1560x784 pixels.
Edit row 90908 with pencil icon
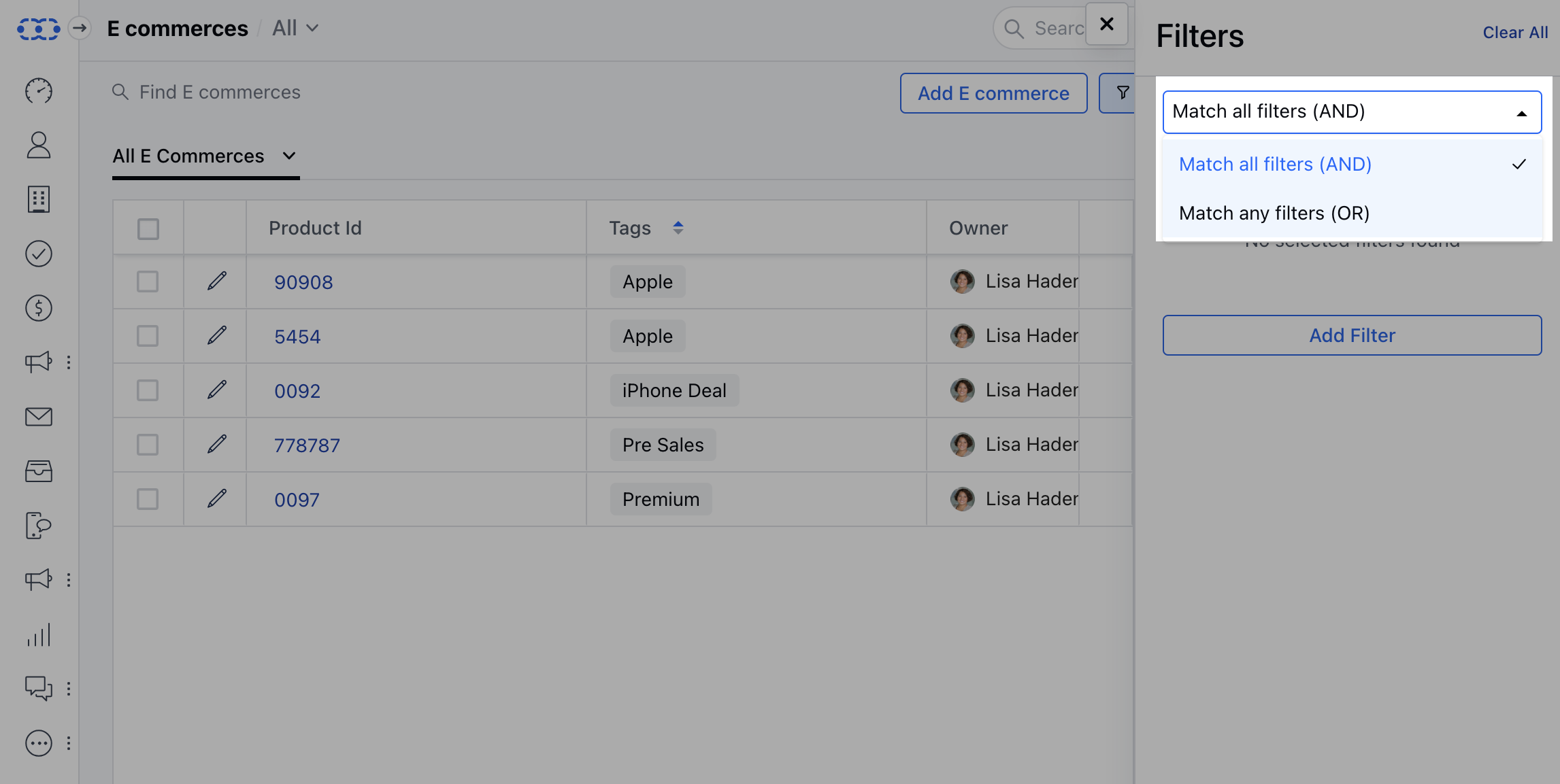pos(217,281)
